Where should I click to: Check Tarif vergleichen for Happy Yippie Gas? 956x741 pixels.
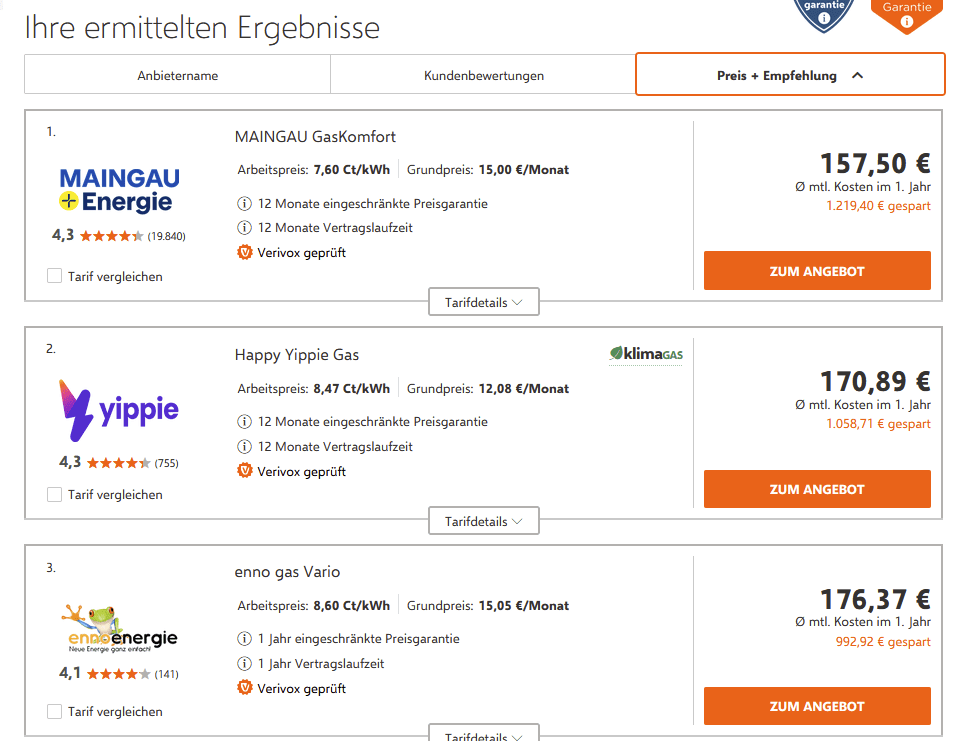click(x=55, y=494)
